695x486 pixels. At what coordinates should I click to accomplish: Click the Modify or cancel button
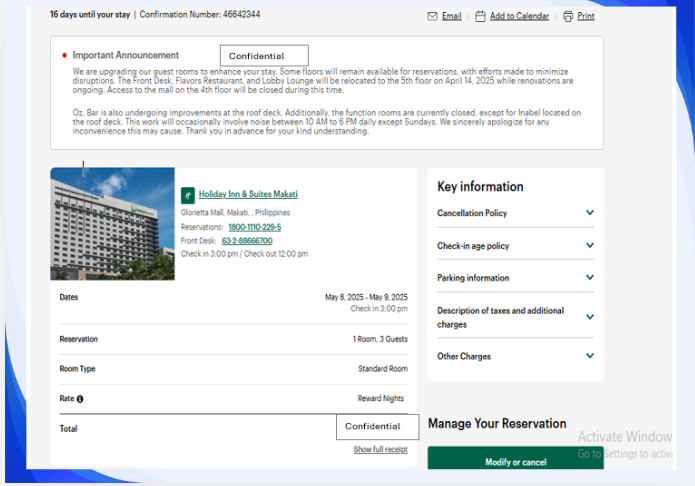click(x=515, y=458)
